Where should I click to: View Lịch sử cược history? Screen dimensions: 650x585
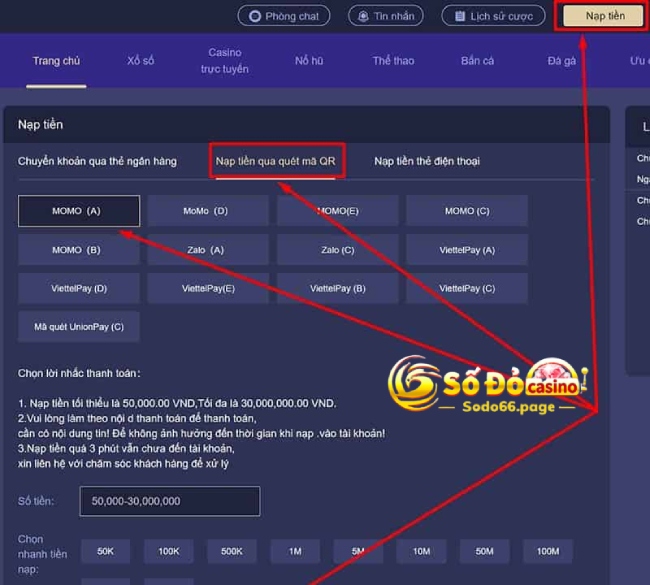click(x=493, y=16)
